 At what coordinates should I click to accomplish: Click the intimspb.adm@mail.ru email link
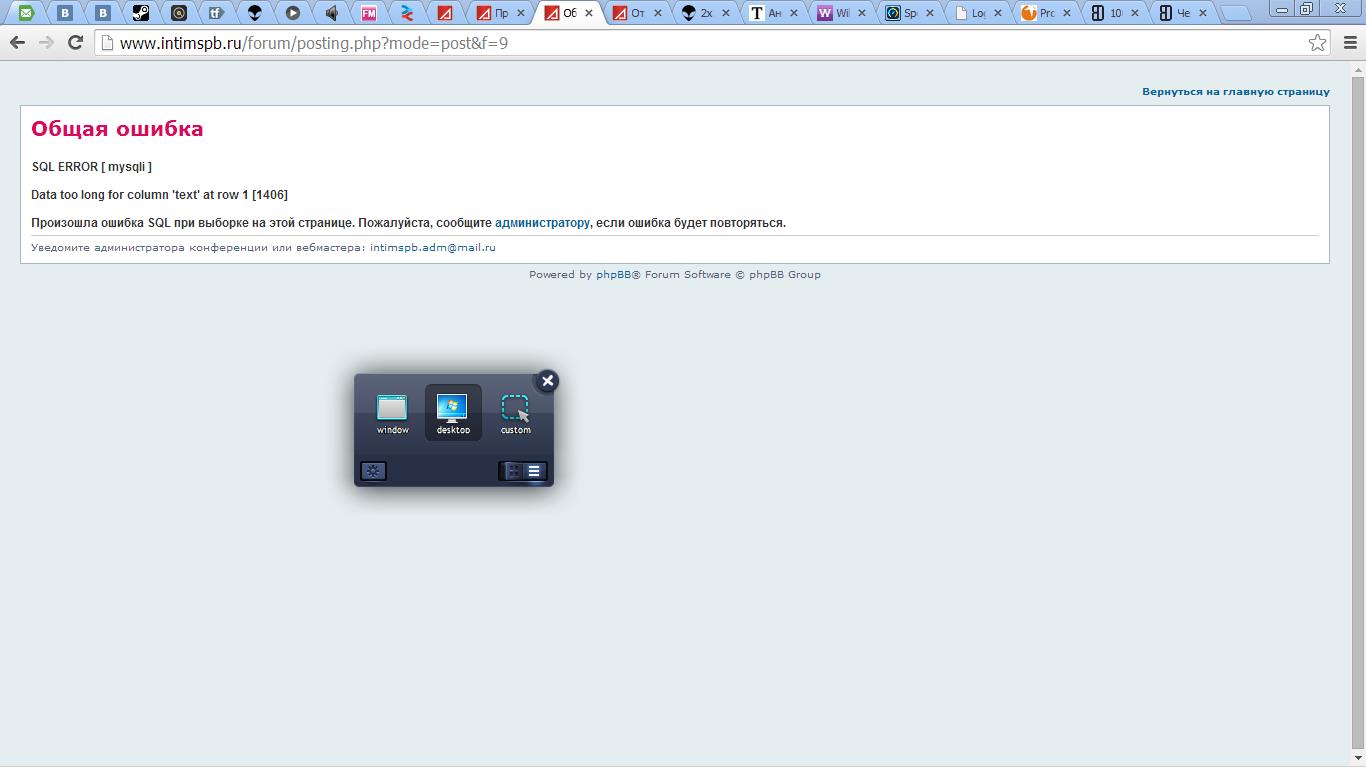pos(432,247)
